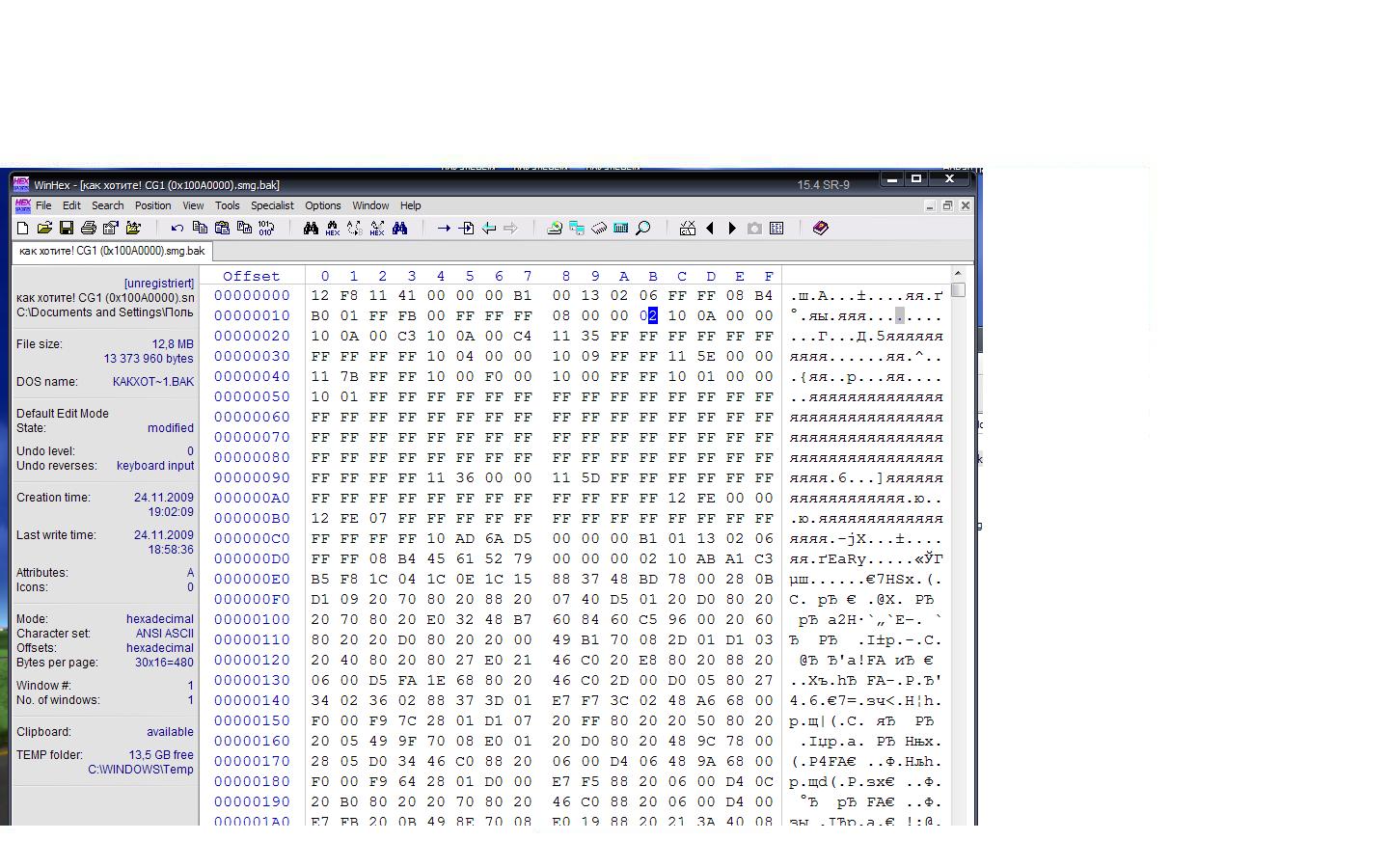Open the Position Manager icon
Image resolution: width=1389 pixels, height=868 pixels.
tap(688, 229)
